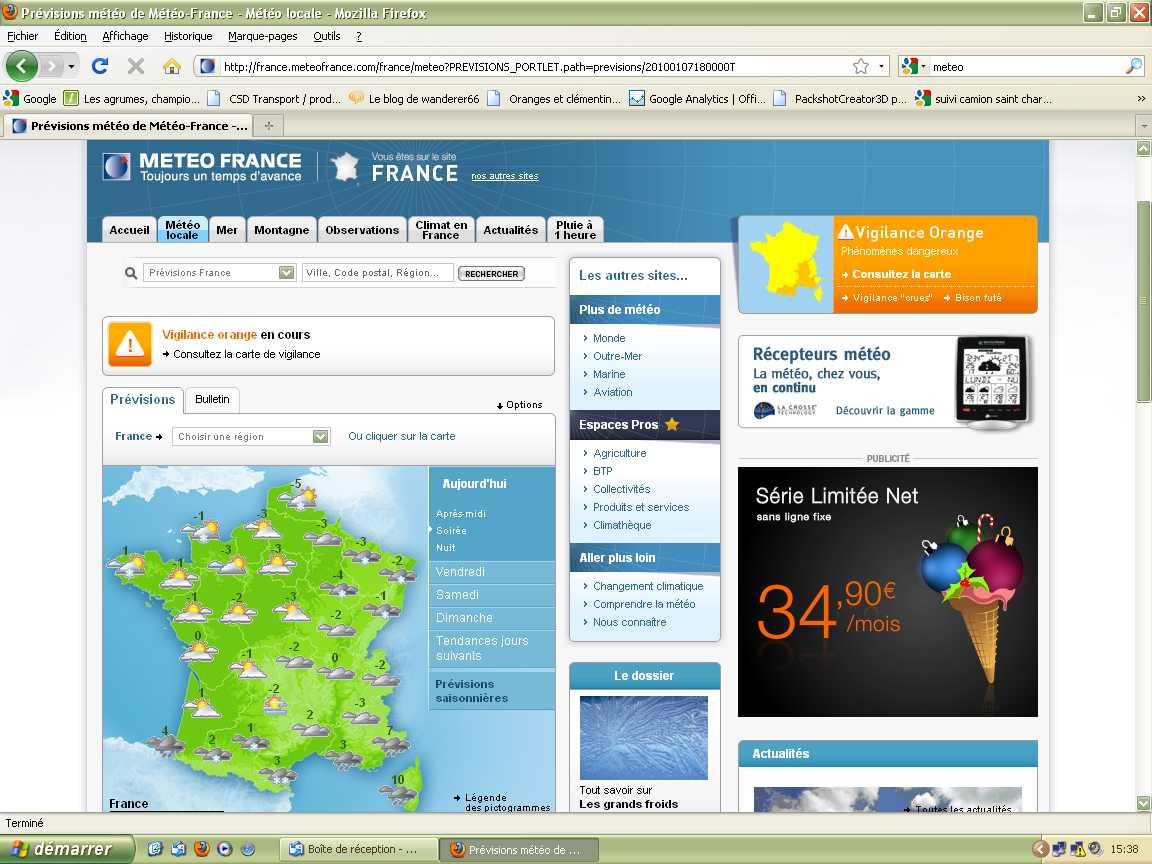The image size is (1152, 864).
Task: Click the yellow France vigilance map thumbnail
Action: pyautogui.click(x=785, y=264)
